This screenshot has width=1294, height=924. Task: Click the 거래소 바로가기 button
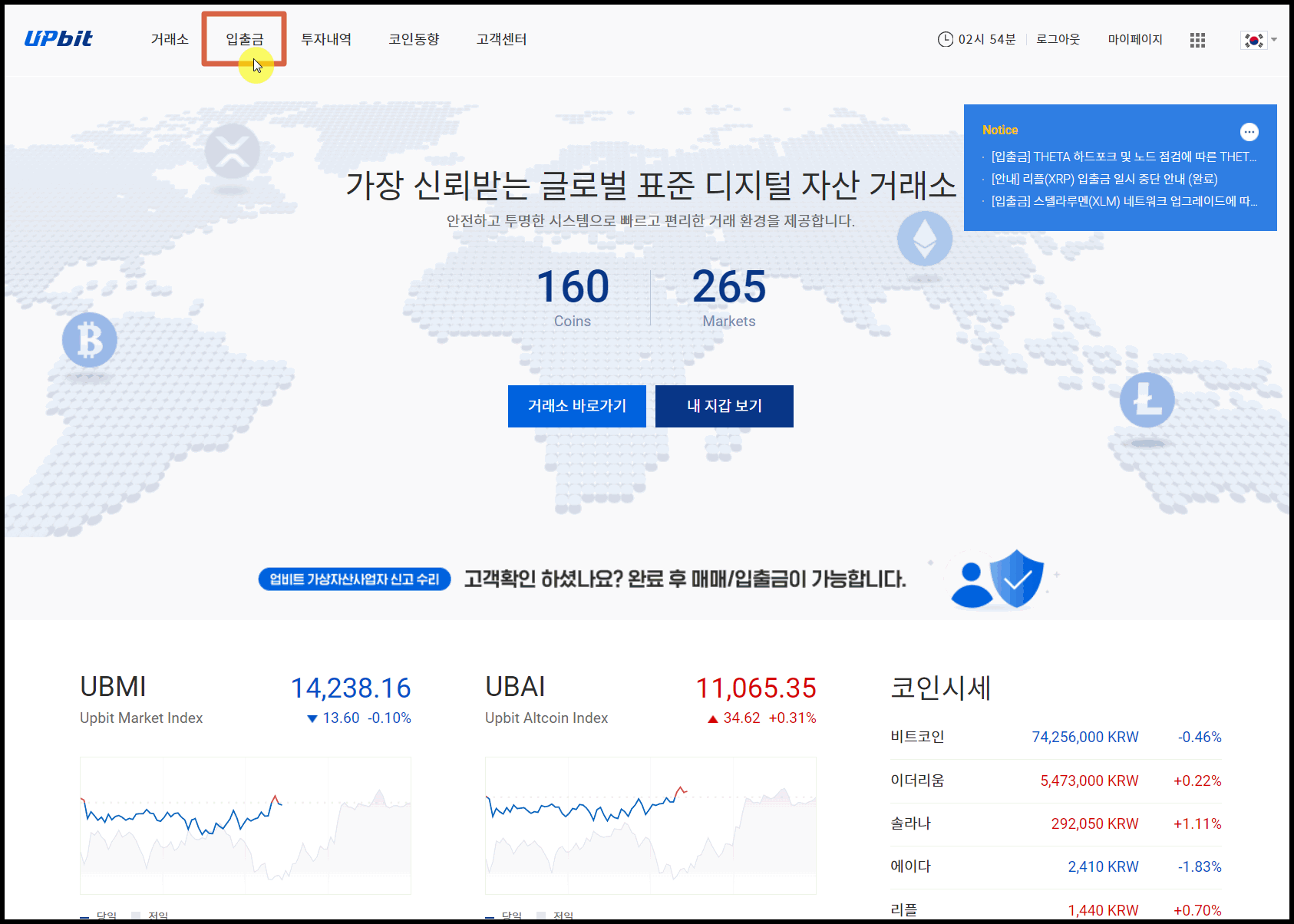click(576, 406)
